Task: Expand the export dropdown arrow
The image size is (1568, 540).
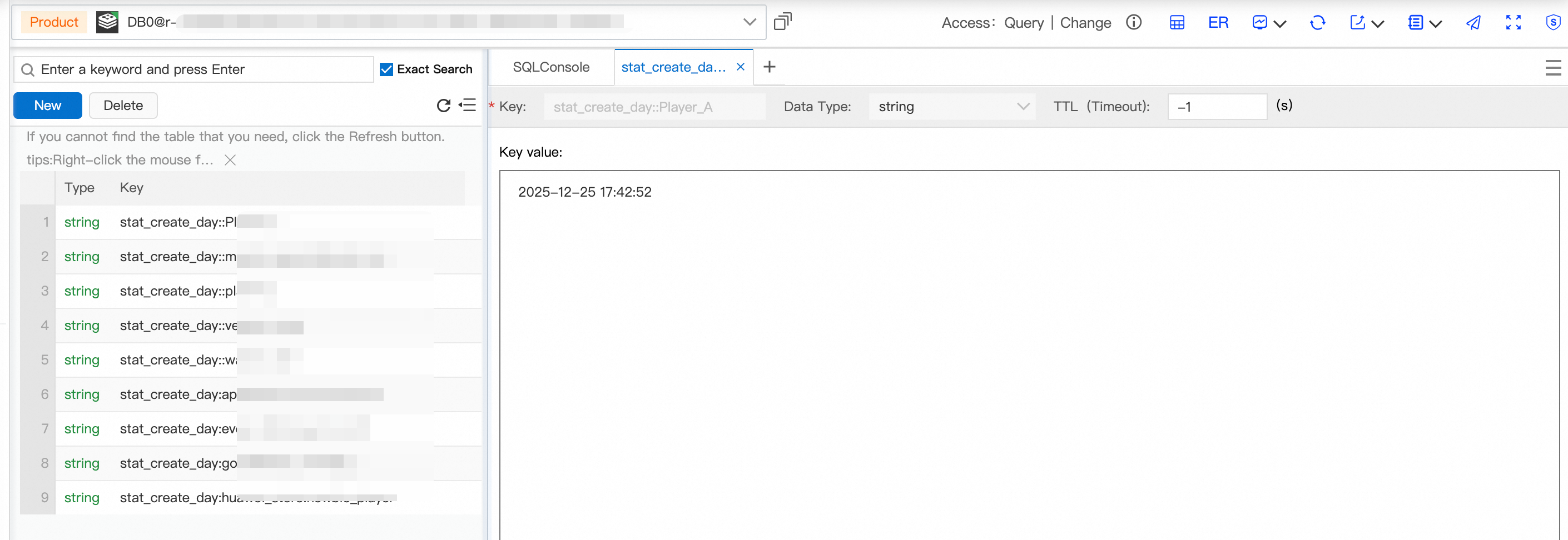Action: tap(1377, 24)
